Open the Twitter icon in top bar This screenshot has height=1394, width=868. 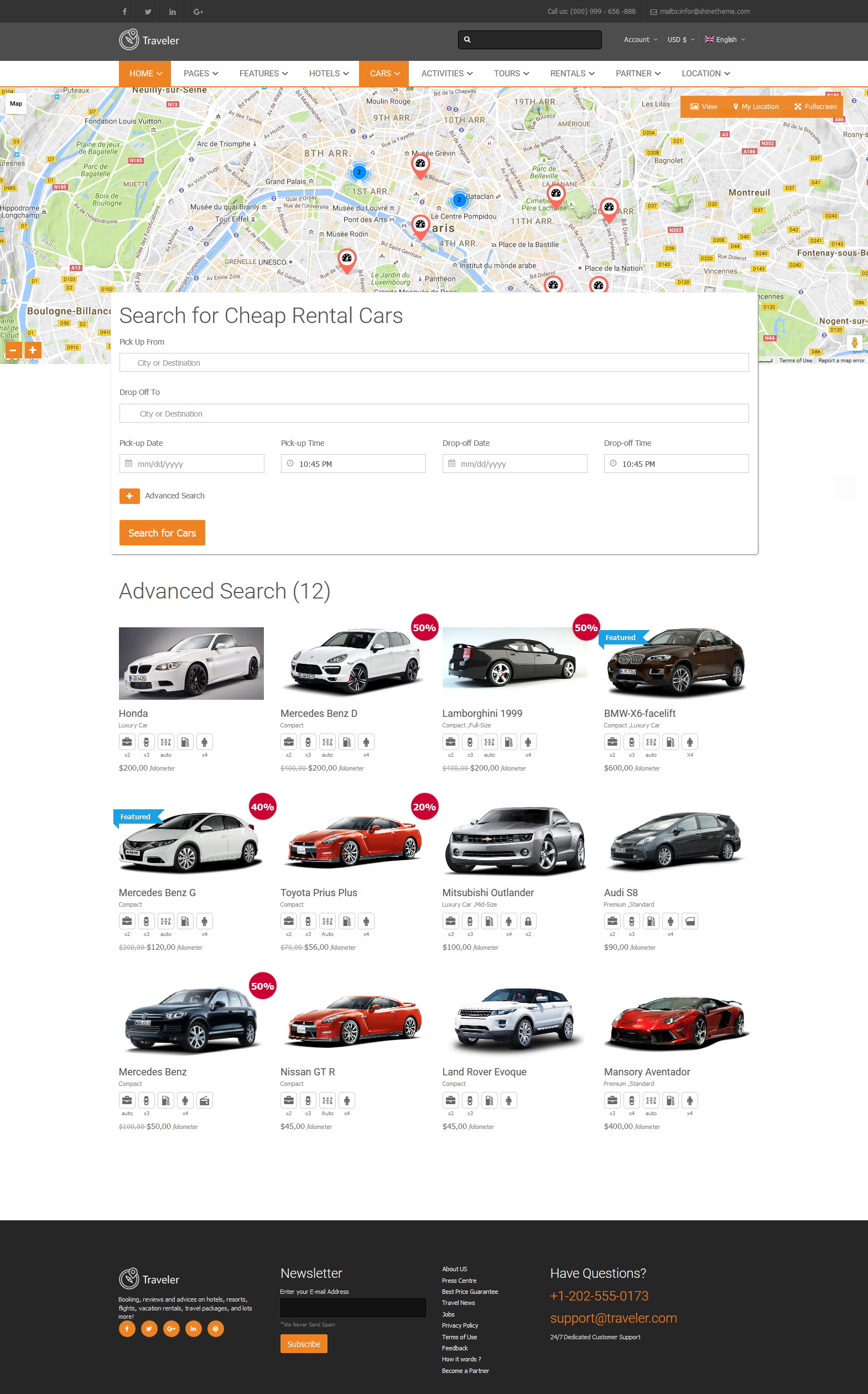pyautogui.click(x=149, y=12)
